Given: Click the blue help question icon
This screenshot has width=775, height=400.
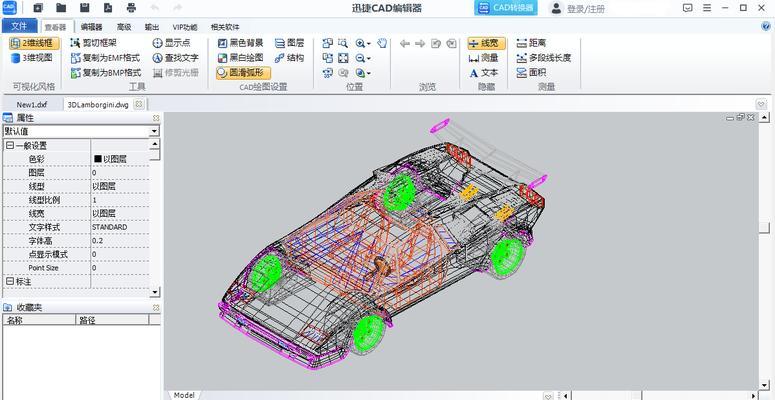Looking at the screenshot, I should (766, 27).
